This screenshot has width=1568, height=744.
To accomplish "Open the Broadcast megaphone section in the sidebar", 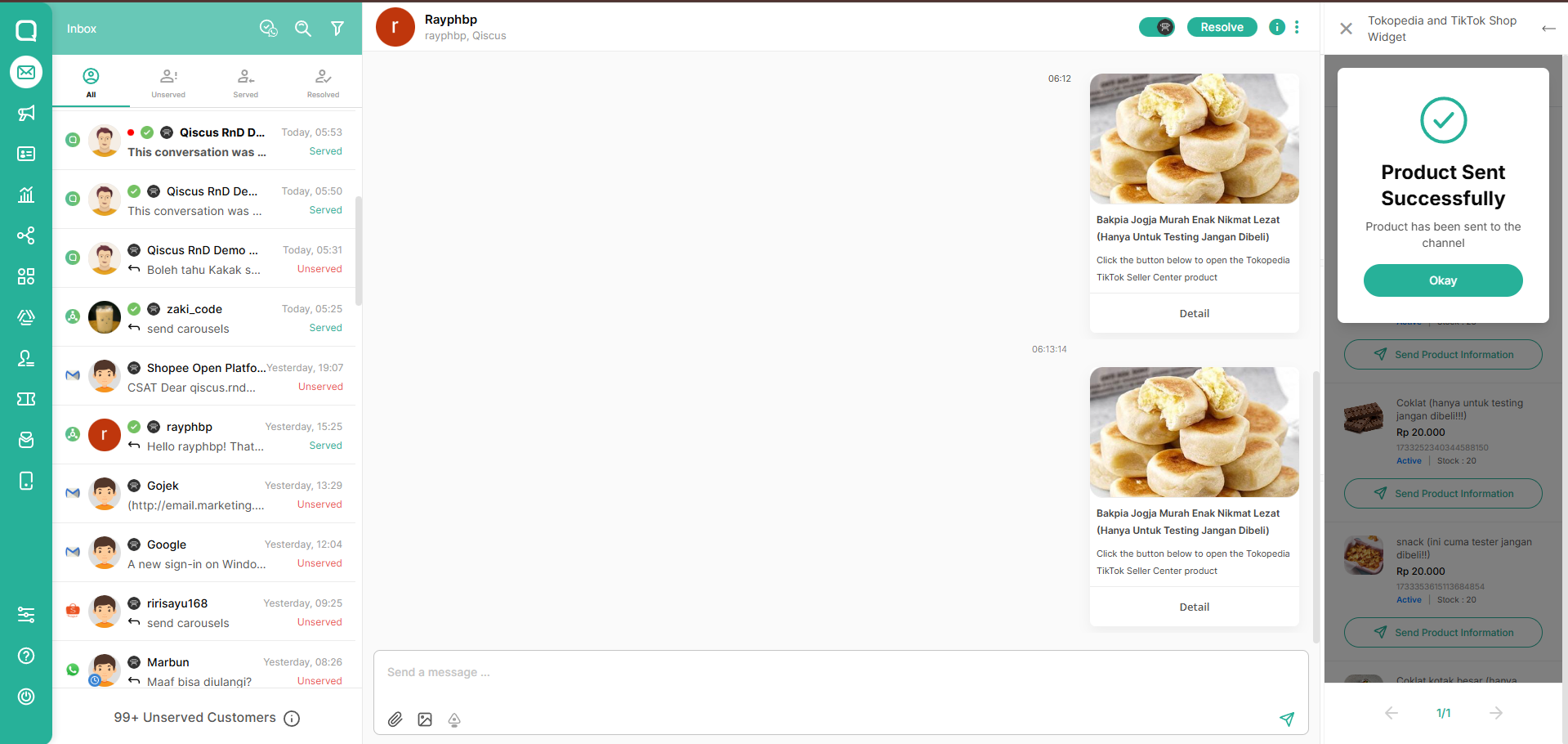I will [x=26, y=113].
